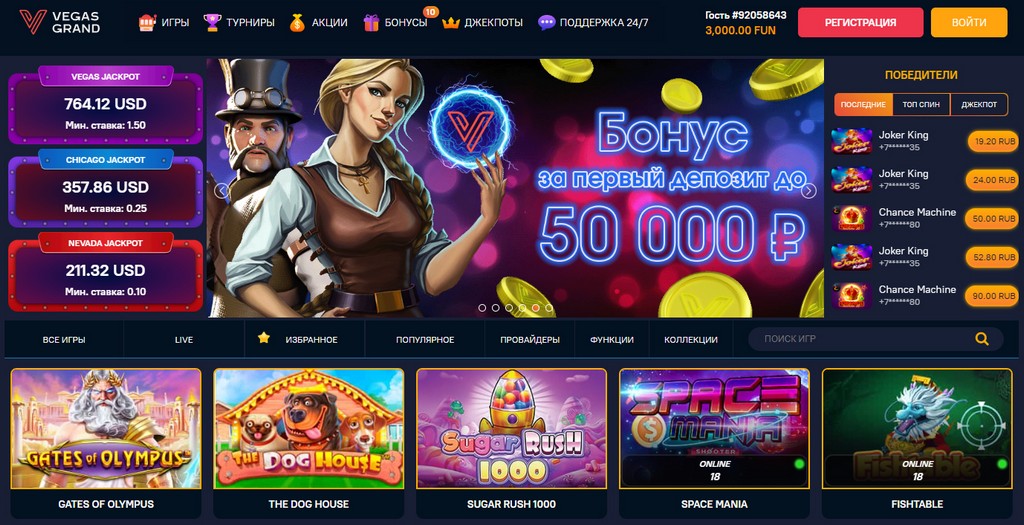The width and height of the screenshot is (1024, 525).
Task: Show the next banner slide arrow
Action: 809,191
